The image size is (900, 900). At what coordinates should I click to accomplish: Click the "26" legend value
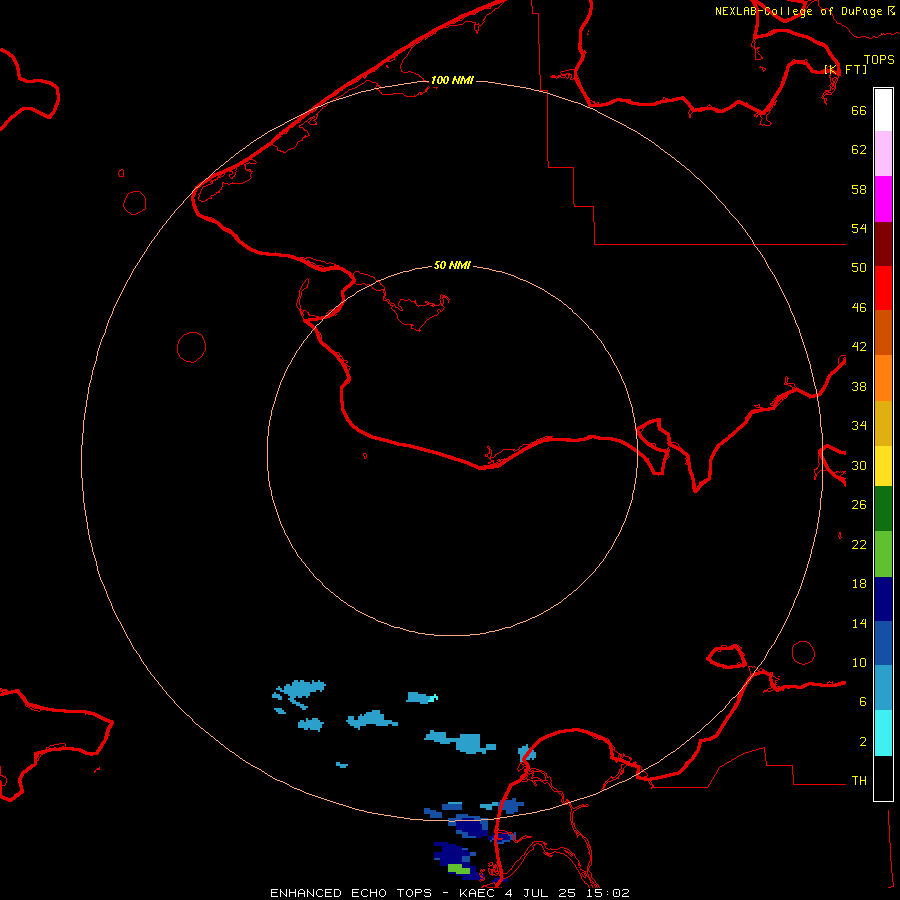859,505
